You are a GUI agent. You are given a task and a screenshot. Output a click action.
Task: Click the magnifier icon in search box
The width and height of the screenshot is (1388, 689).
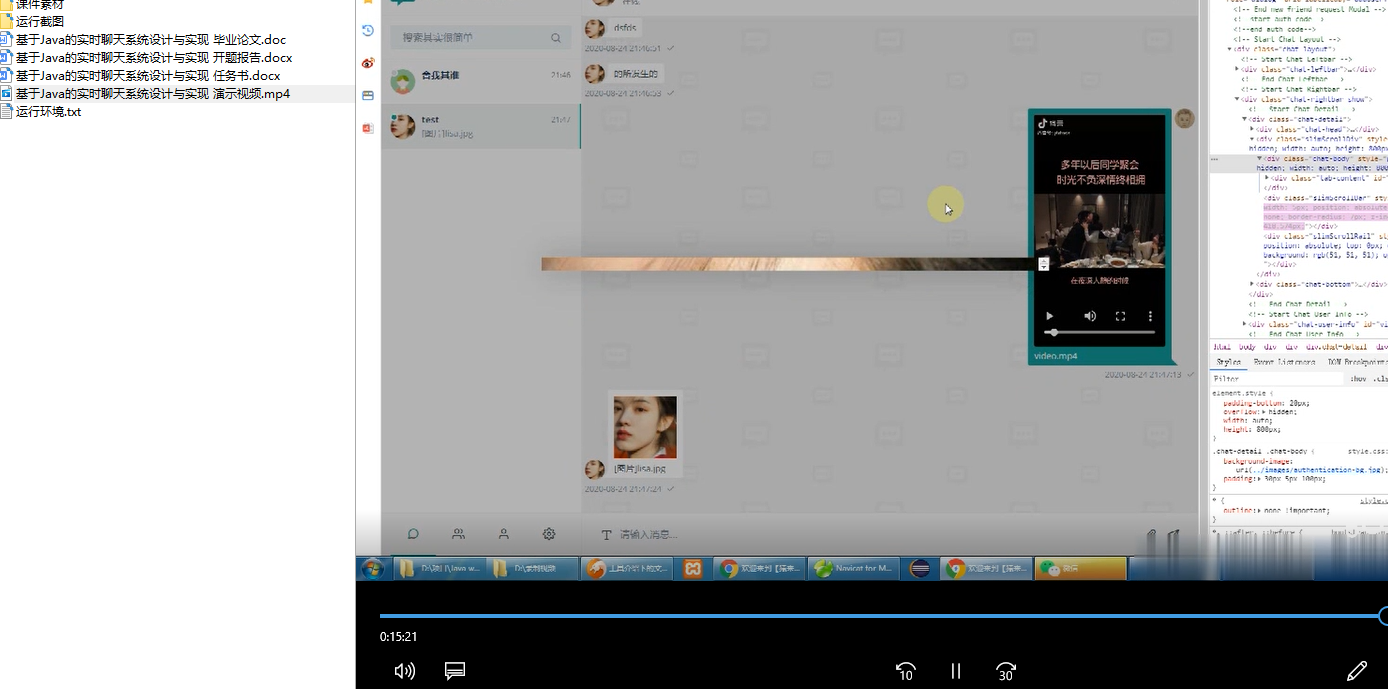pos(556,38)
